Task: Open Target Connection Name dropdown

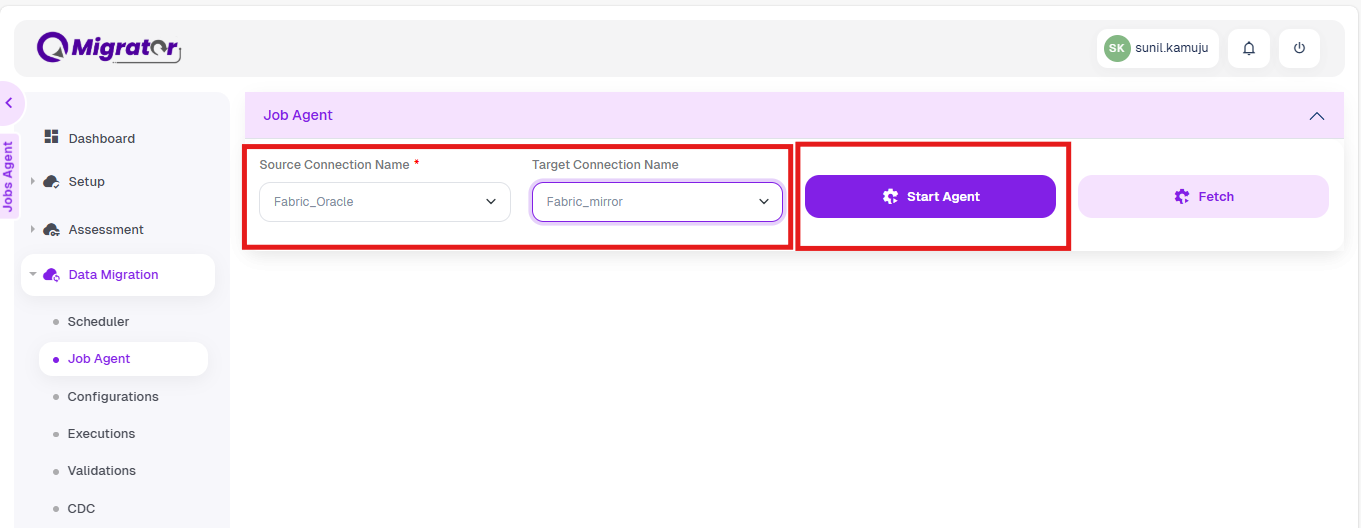Action: click(x=657, y=202)
